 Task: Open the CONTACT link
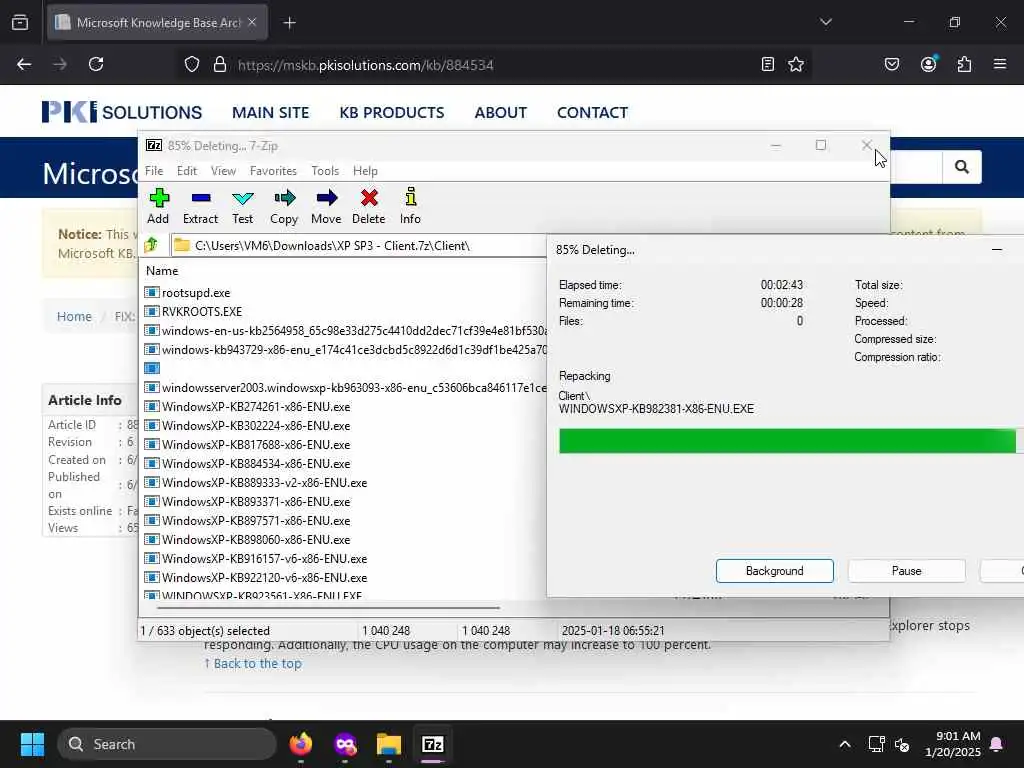[592, 112]
